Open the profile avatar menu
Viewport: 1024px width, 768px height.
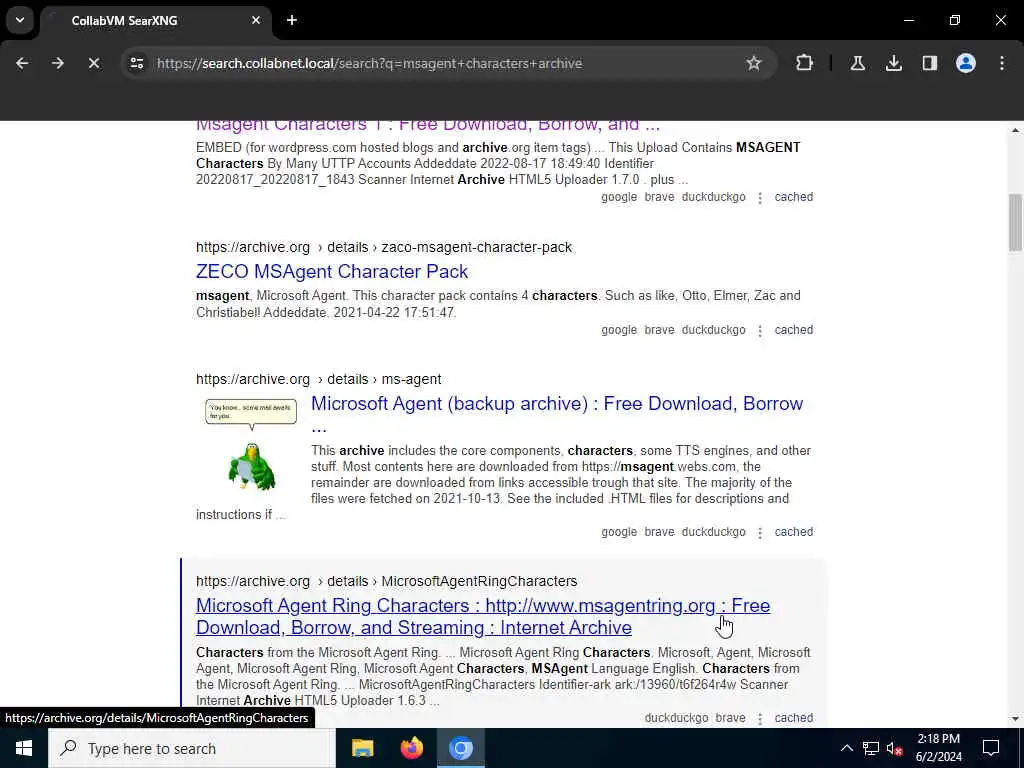(x=965, y=63)
